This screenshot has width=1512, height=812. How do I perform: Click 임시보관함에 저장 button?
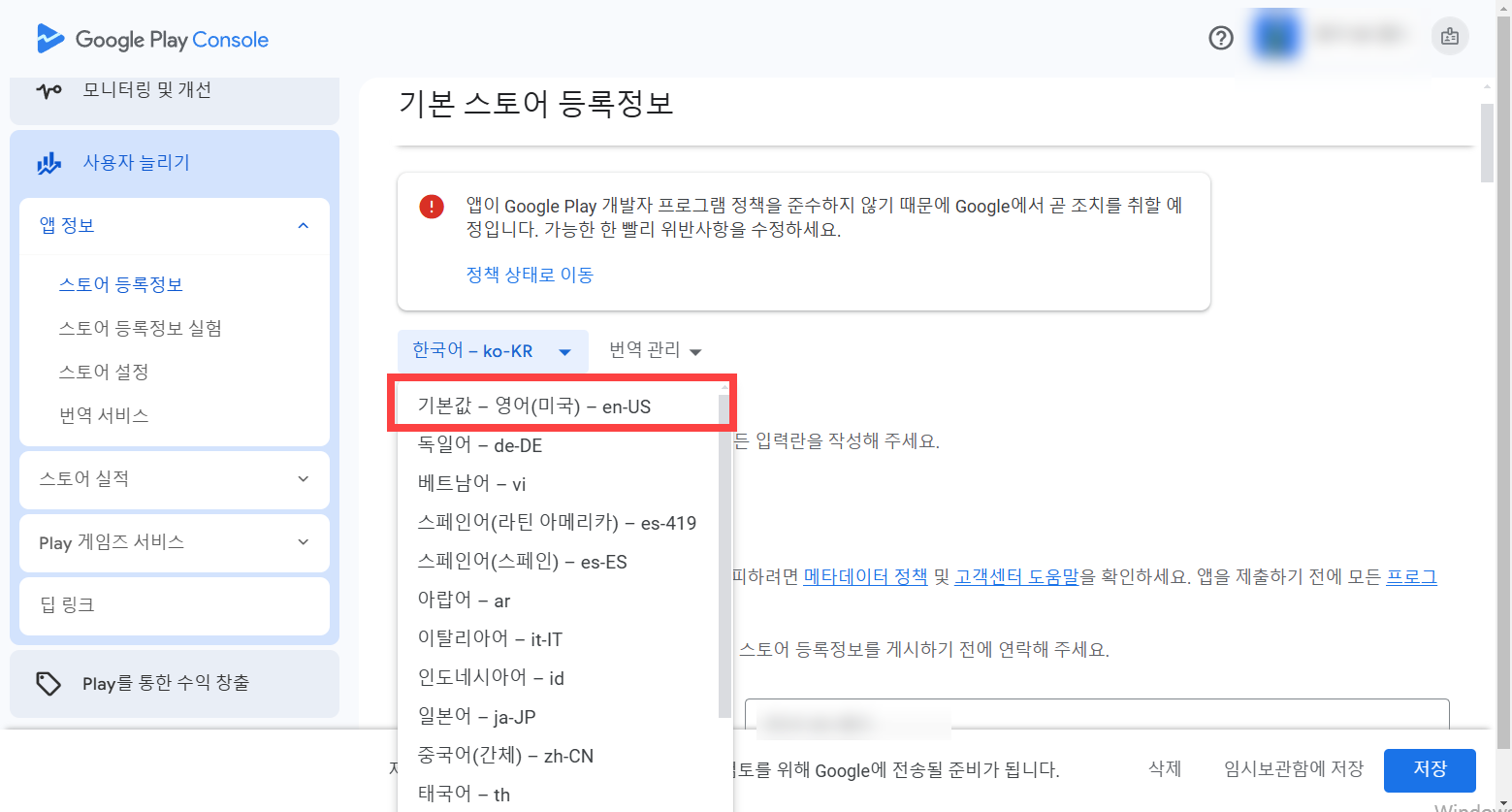click(1294, 769)
